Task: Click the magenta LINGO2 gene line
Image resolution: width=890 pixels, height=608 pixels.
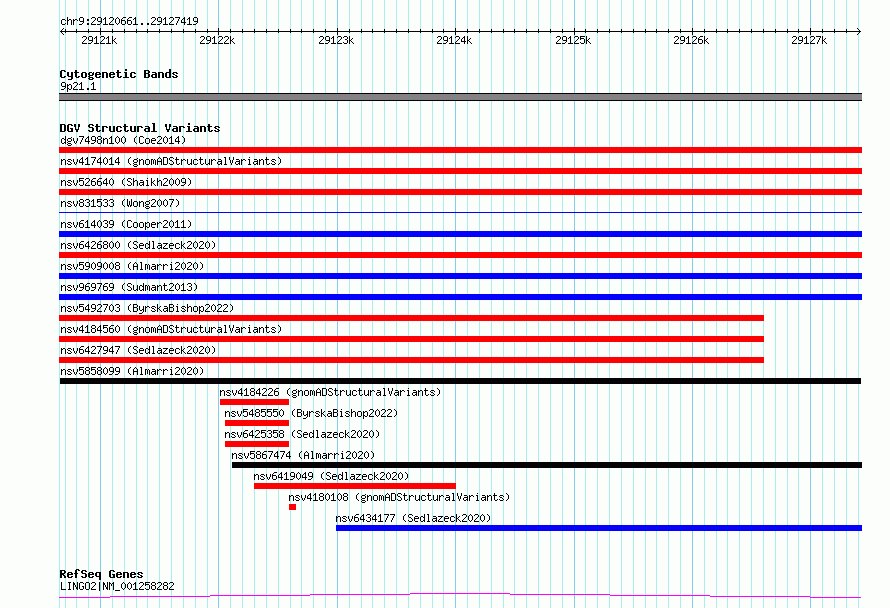Action: pos(460,596)
